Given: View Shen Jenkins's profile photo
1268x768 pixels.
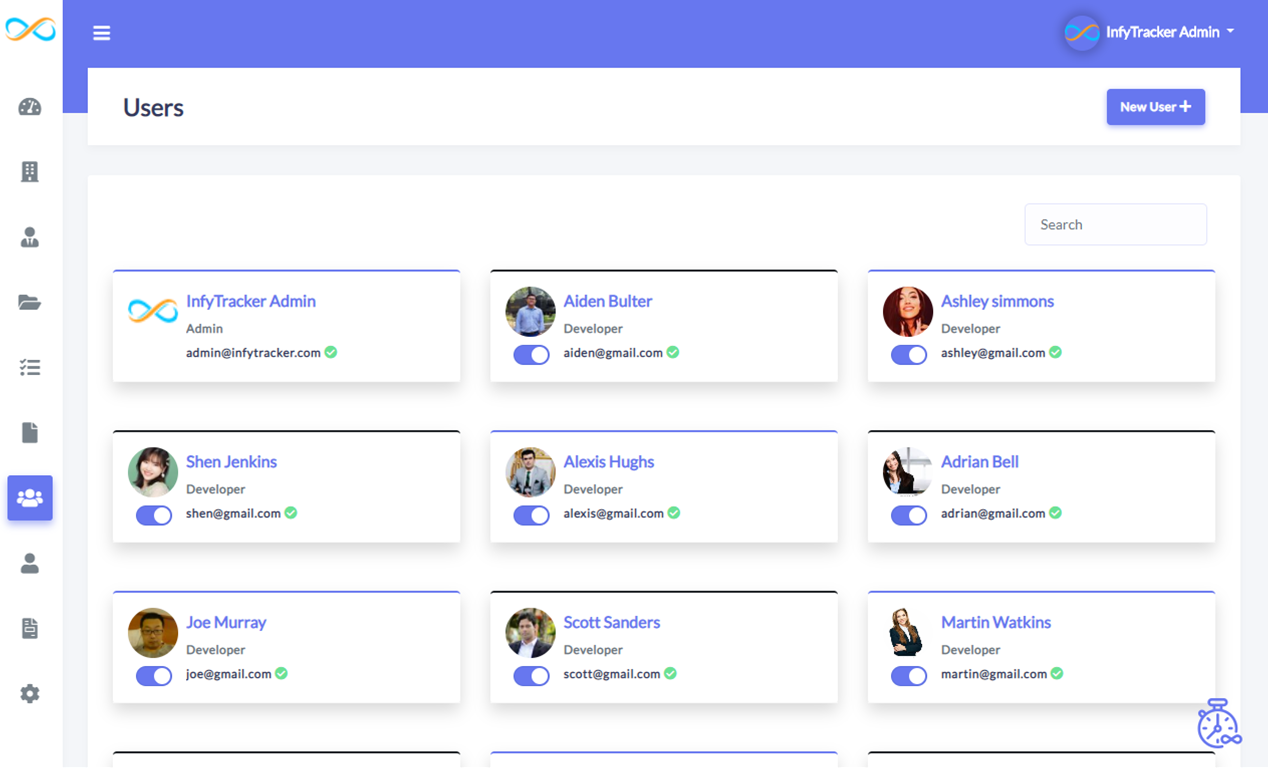Looking at the screenshot, I should [152, 471].
